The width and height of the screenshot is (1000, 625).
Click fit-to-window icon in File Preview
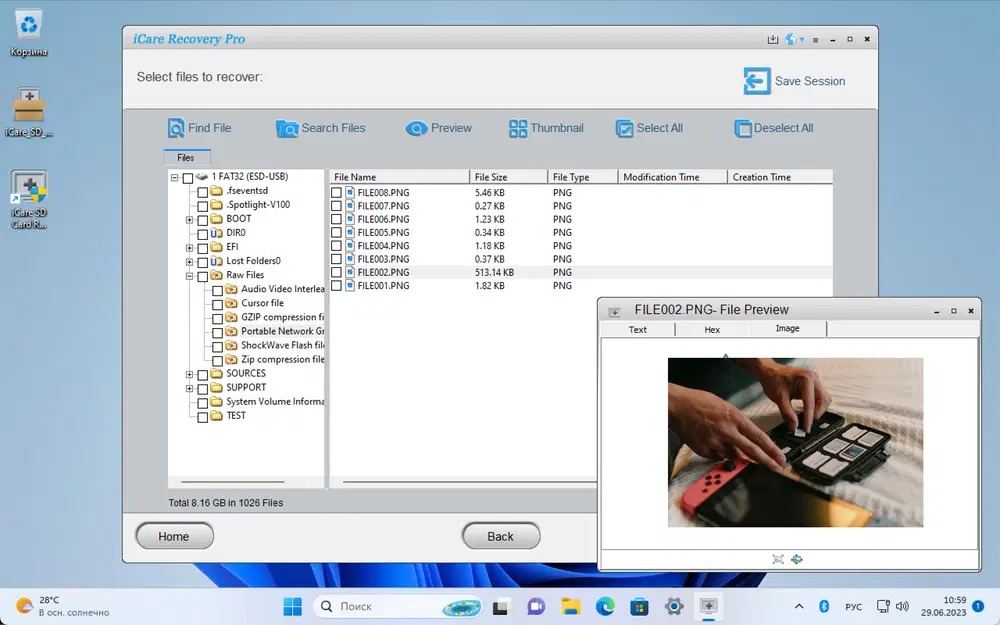(777, 559)
